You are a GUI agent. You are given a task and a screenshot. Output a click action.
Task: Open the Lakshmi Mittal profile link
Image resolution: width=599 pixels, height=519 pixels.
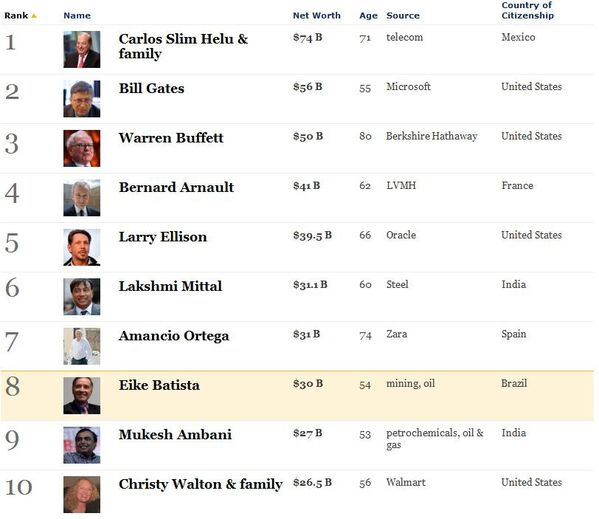170,286
